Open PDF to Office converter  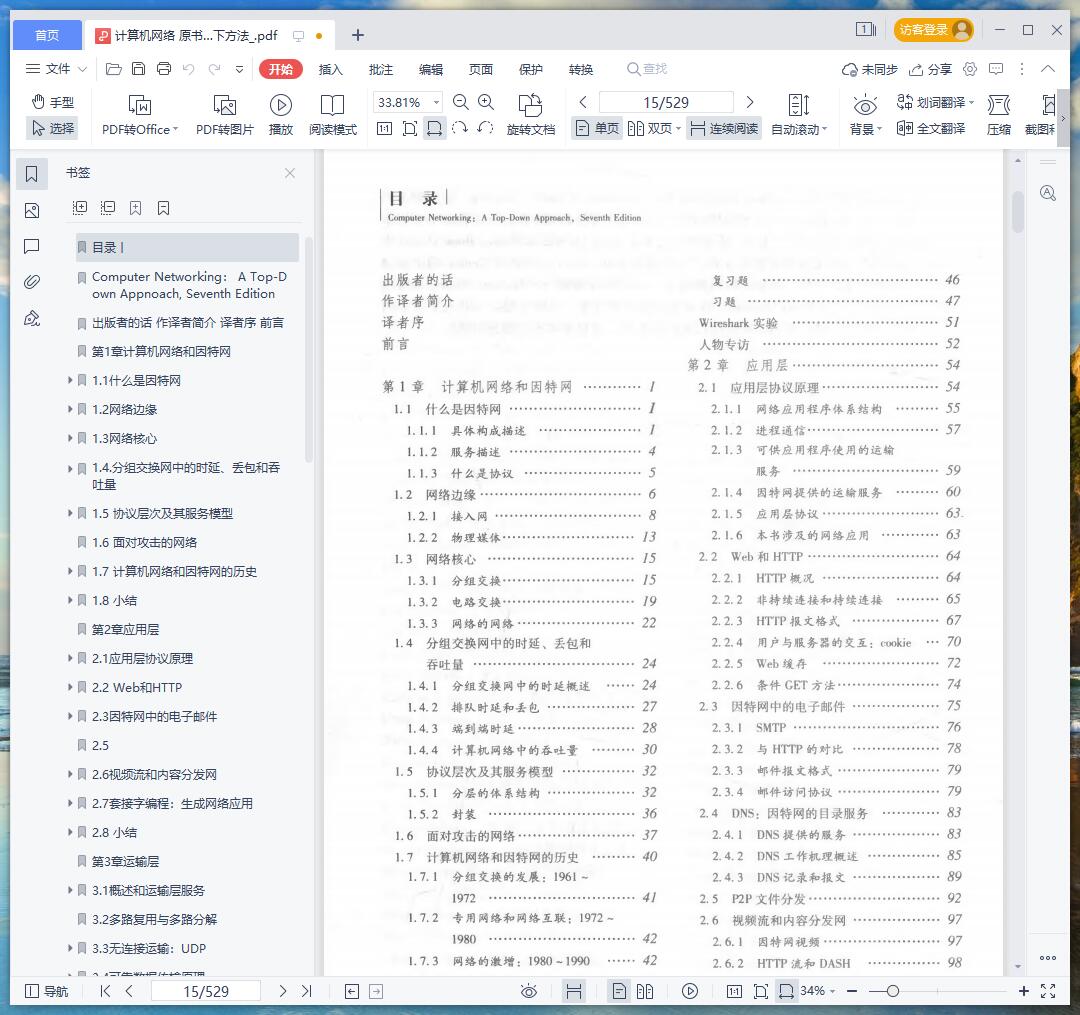tap(140, 115)
